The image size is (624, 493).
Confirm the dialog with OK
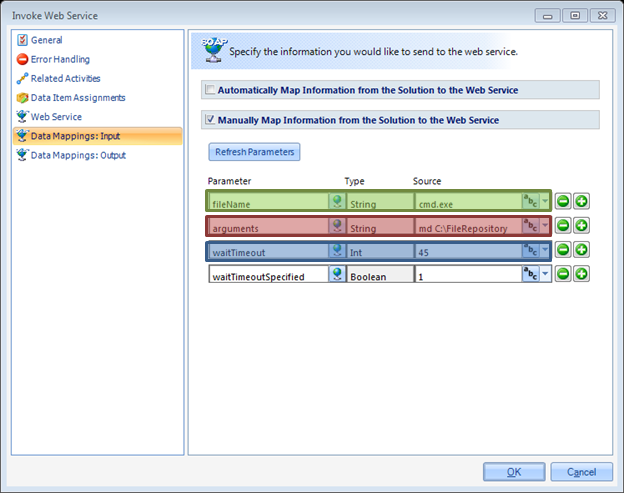pyautogui.click(x=514, y=472)
